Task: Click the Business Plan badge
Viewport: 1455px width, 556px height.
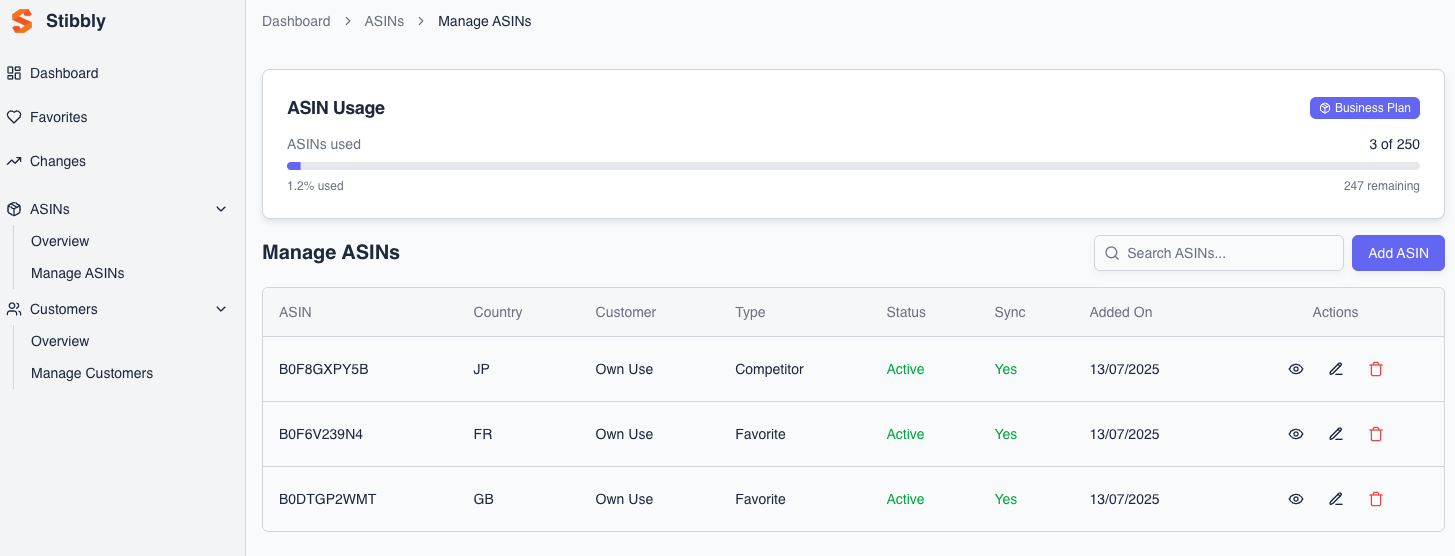Action: (x=1365, y=108)
